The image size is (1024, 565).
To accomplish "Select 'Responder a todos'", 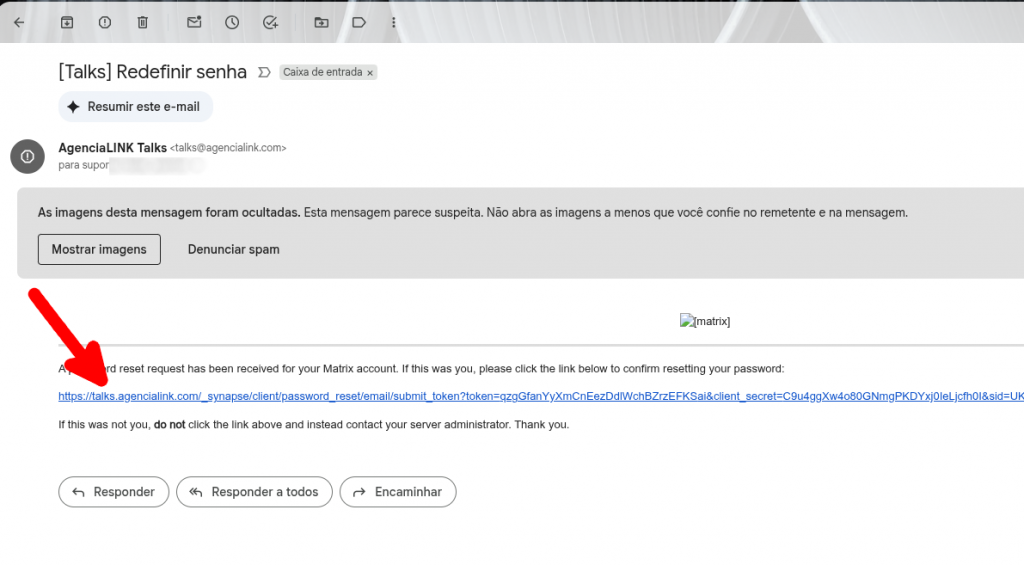I will pyautogui.click(x=254, y=492).
